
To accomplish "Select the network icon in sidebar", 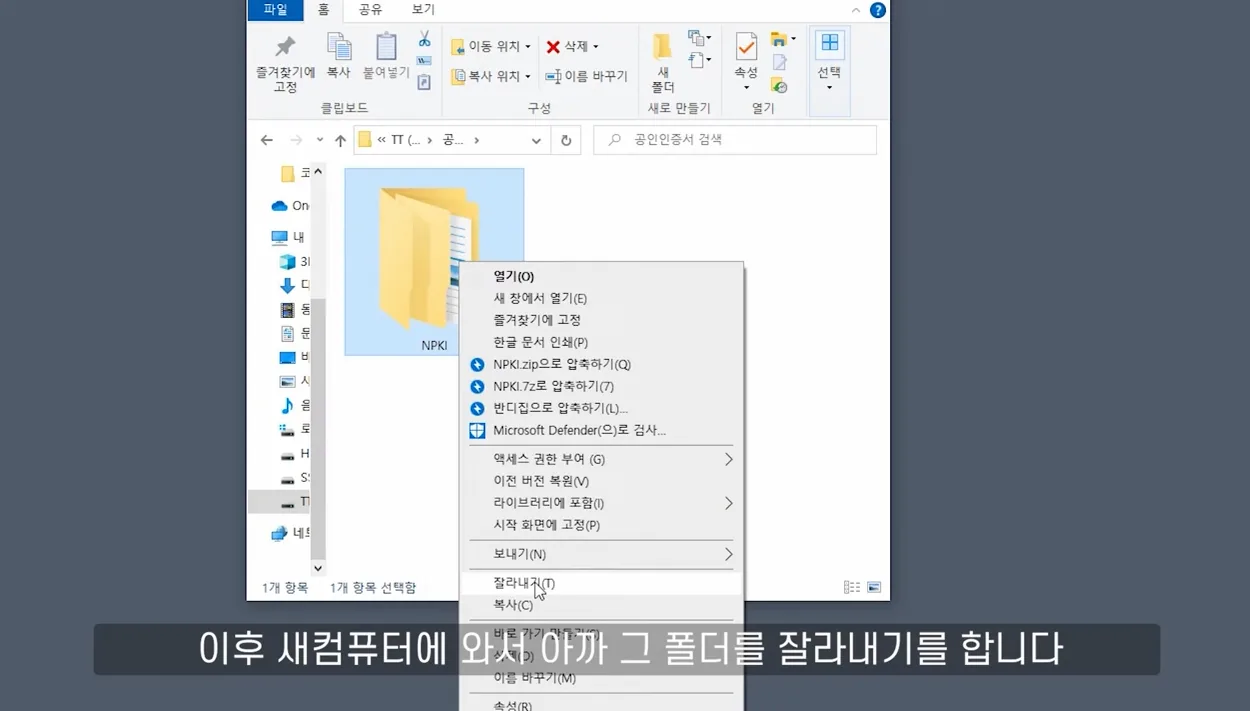I will pyautogui.click(x=280, y=534).
